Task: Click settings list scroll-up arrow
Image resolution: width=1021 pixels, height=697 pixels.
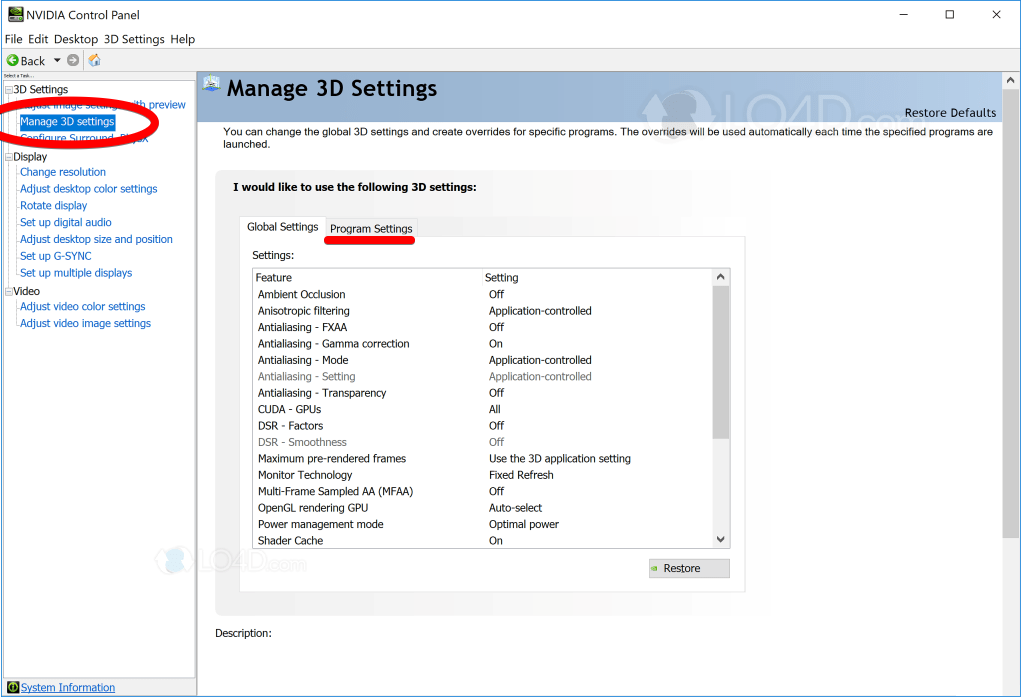Action: [721, 277]
